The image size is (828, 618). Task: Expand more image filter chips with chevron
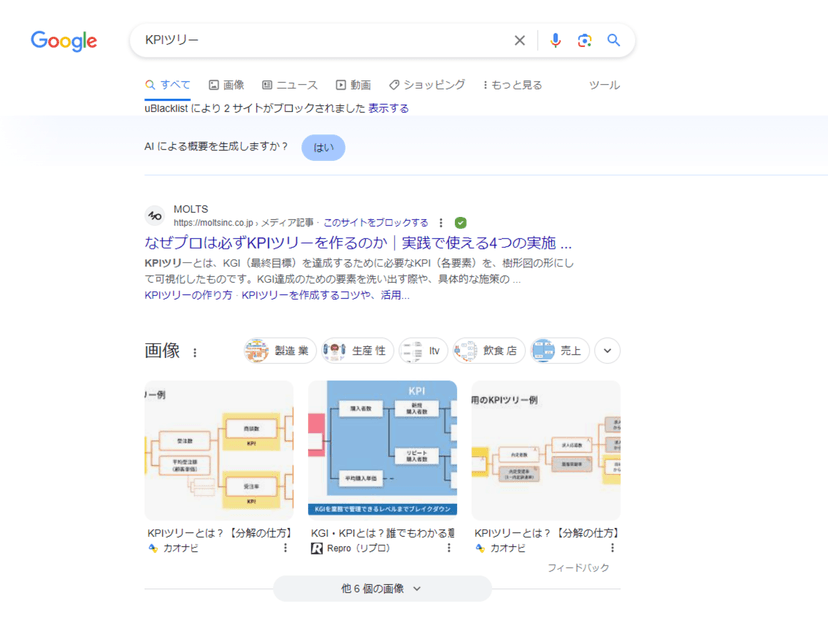(607, 351)
